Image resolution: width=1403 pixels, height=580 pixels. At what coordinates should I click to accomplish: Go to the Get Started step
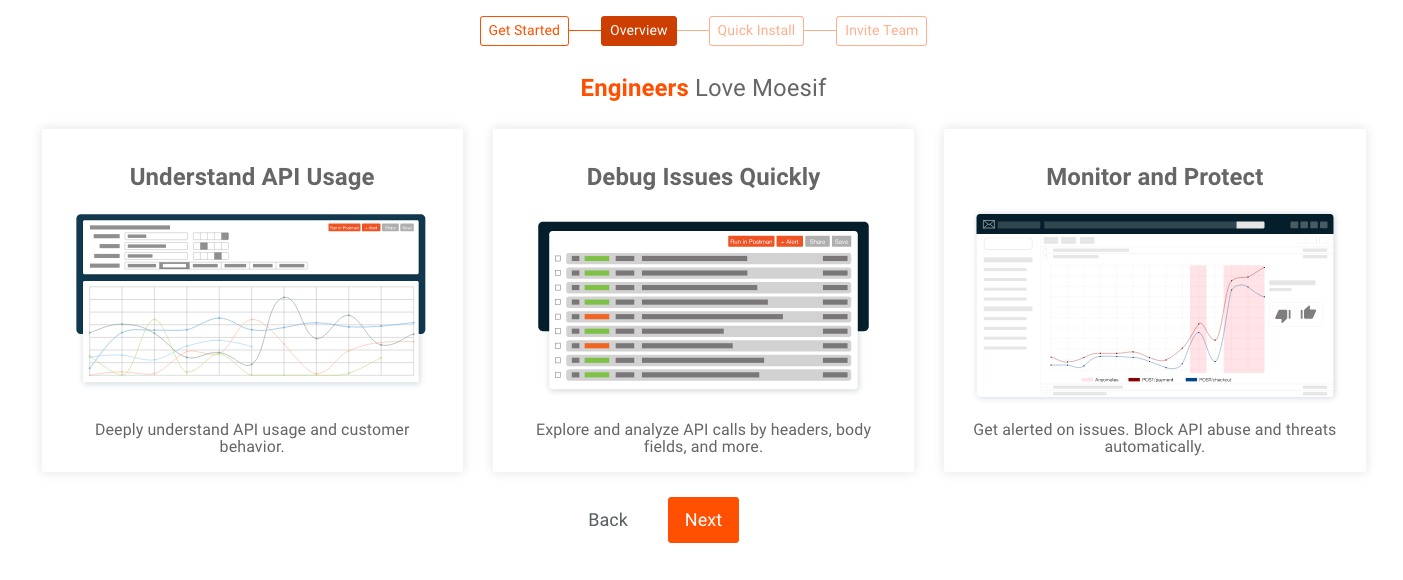coord(524,31)
